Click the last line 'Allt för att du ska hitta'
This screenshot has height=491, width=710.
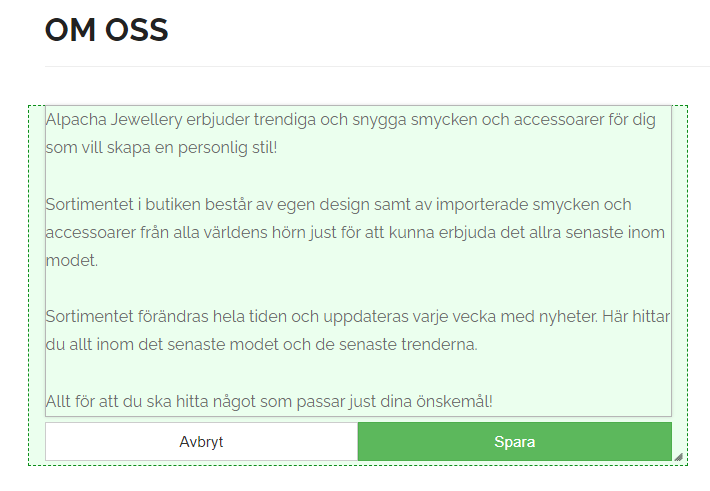click(269, 401)
